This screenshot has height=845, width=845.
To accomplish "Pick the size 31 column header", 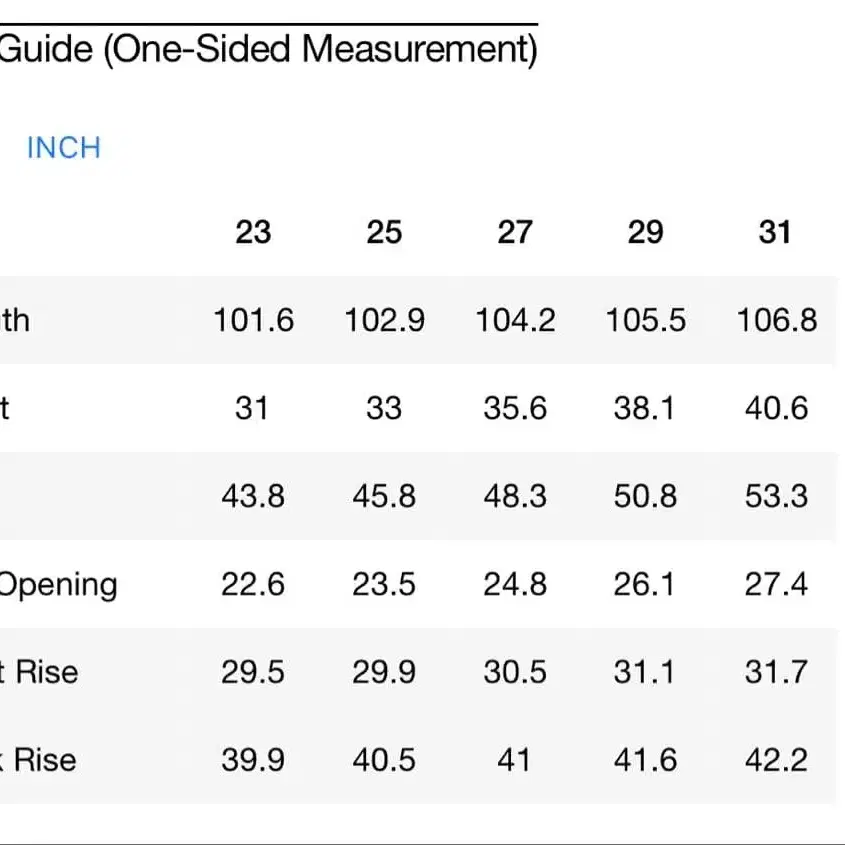I will [x=775, y=232].
